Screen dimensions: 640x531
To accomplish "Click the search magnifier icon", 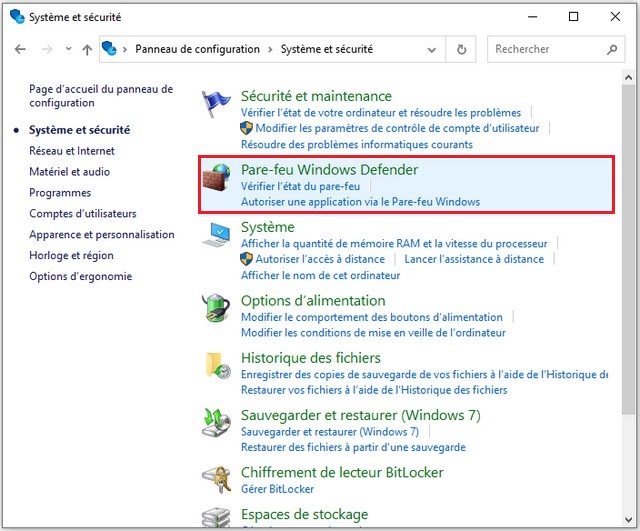I will coord(611,49).
